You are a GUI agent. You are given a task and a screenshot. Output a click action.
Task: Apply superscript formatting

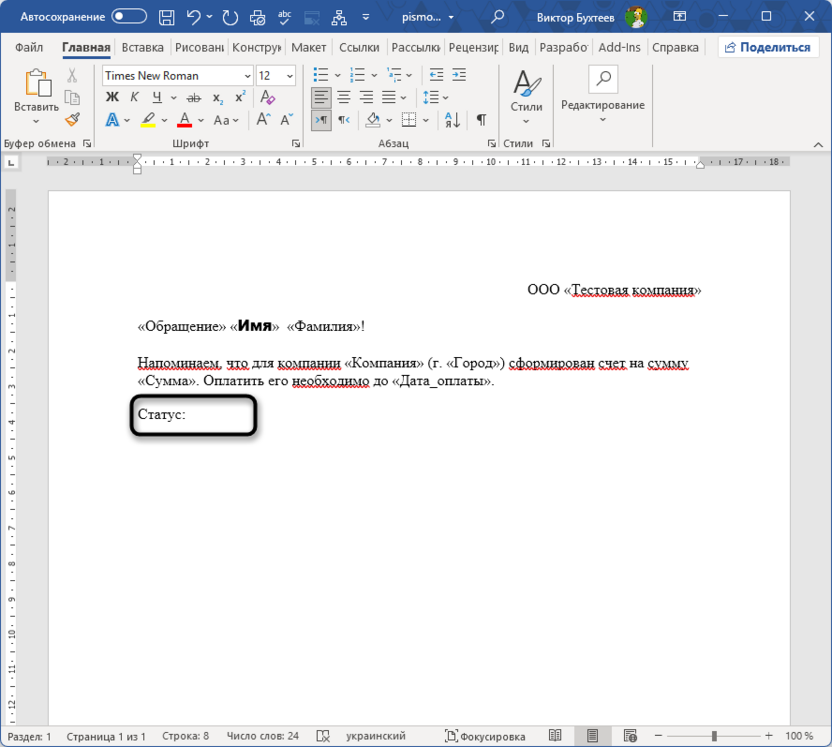tap(240, 97)
